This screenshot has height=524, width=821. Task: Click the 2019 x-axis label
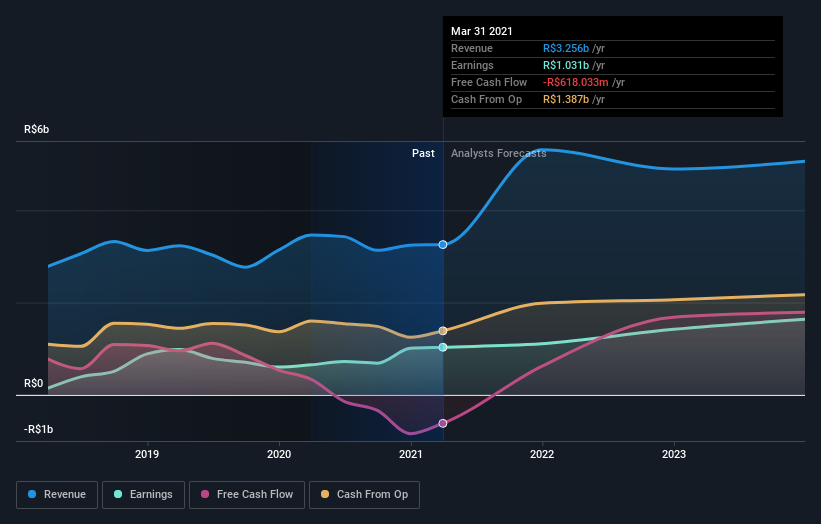point(147,454)
